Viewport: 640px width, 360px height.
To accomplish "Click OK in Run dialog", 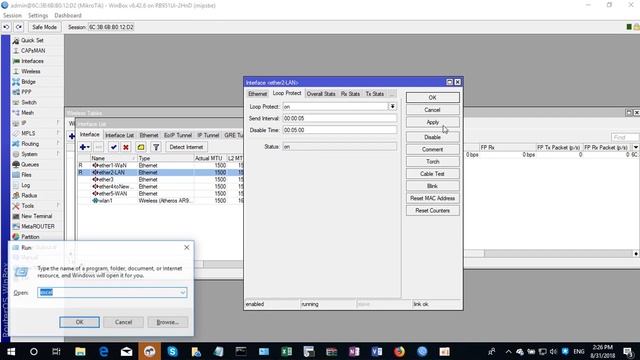I will (79, 322).
